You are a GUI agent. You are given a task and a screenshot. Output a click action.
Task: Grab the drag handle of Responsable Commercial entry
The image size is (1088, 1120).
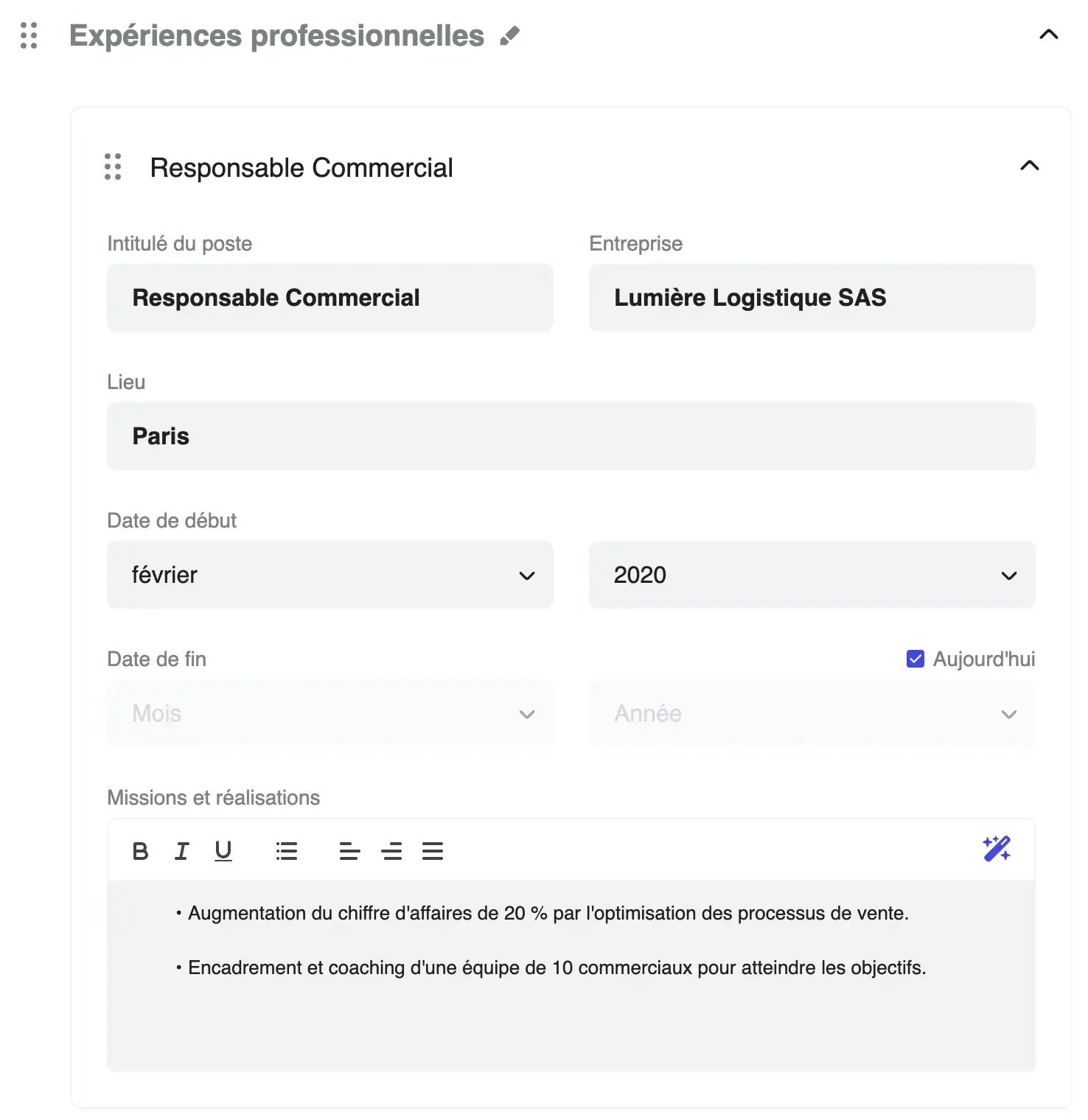pyautogui.click(x=112, y=167)
